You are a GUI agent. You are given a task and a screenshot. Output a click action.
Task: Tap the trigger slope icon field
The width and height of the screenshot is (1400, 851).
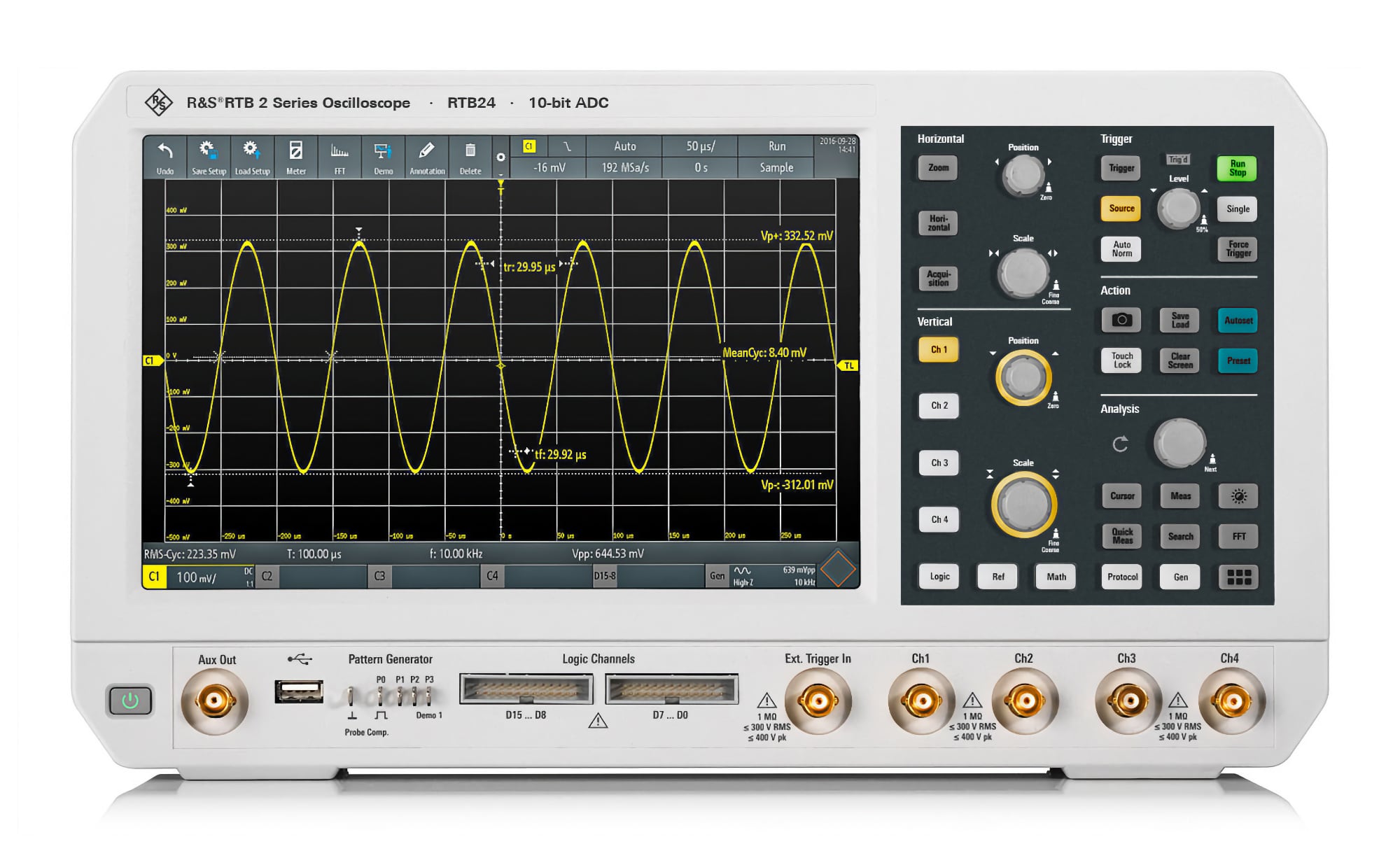point(567,146)
